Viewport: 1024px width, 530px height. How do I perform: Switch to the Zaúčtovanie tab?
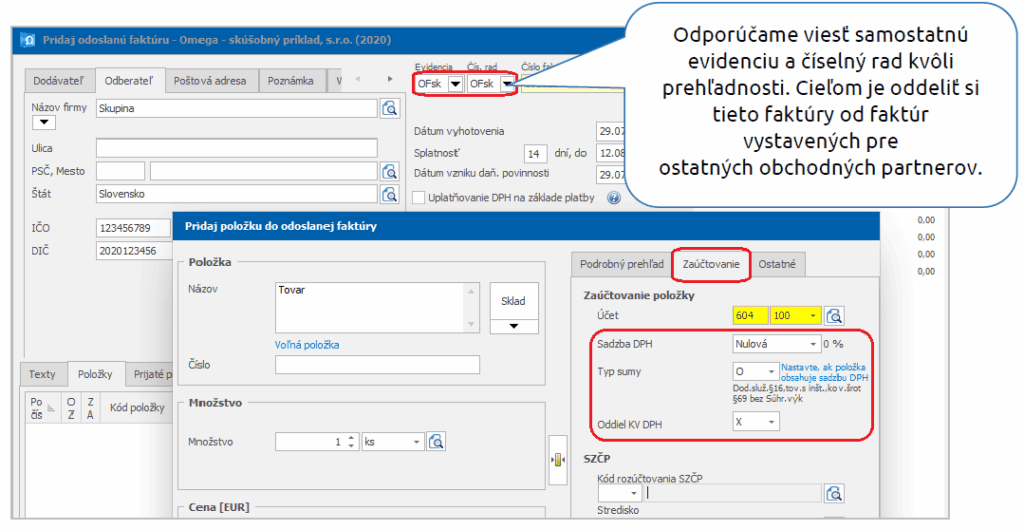(710, 264)
